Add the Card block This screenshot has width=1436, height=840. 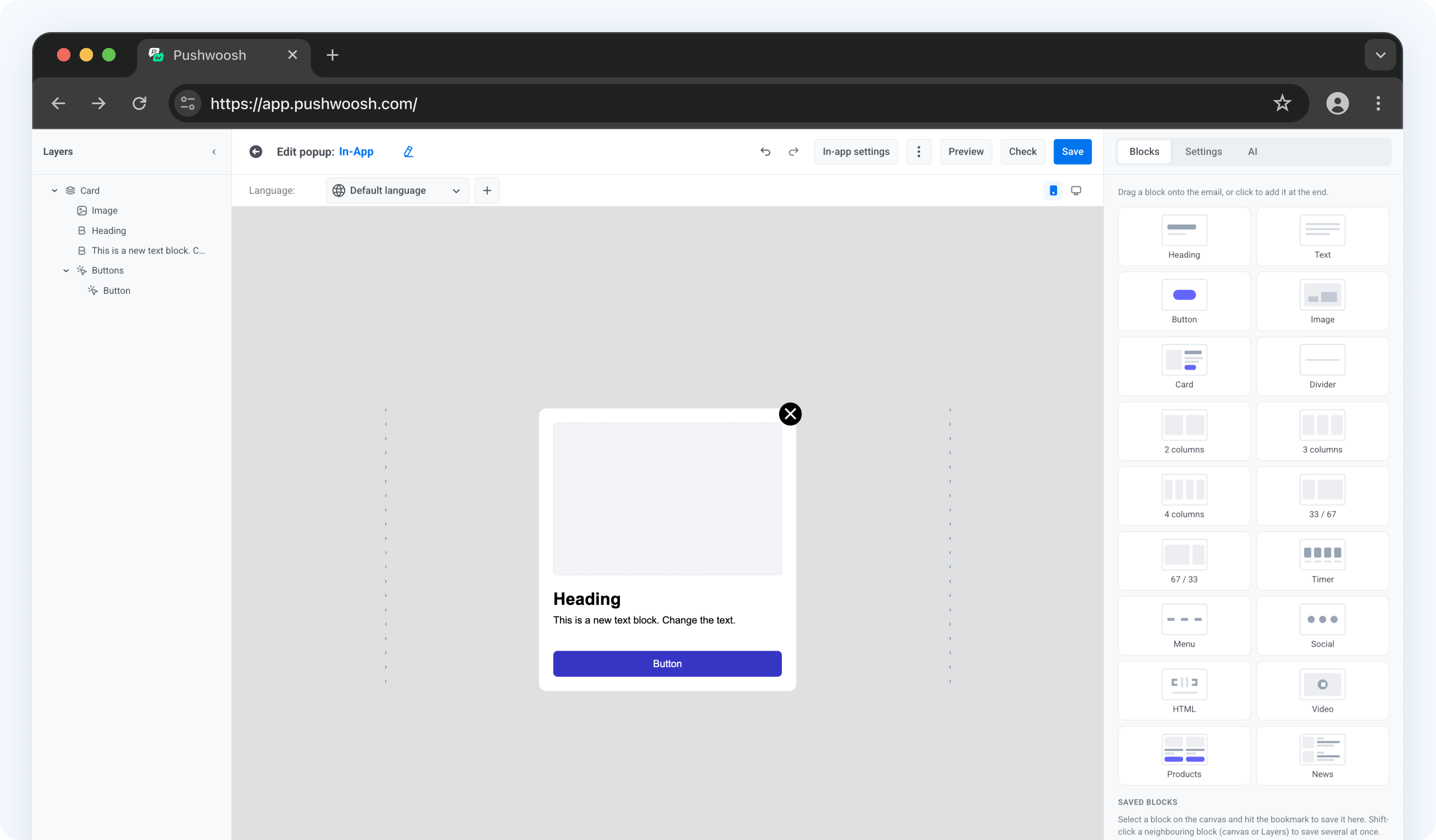pos(1184,367)
